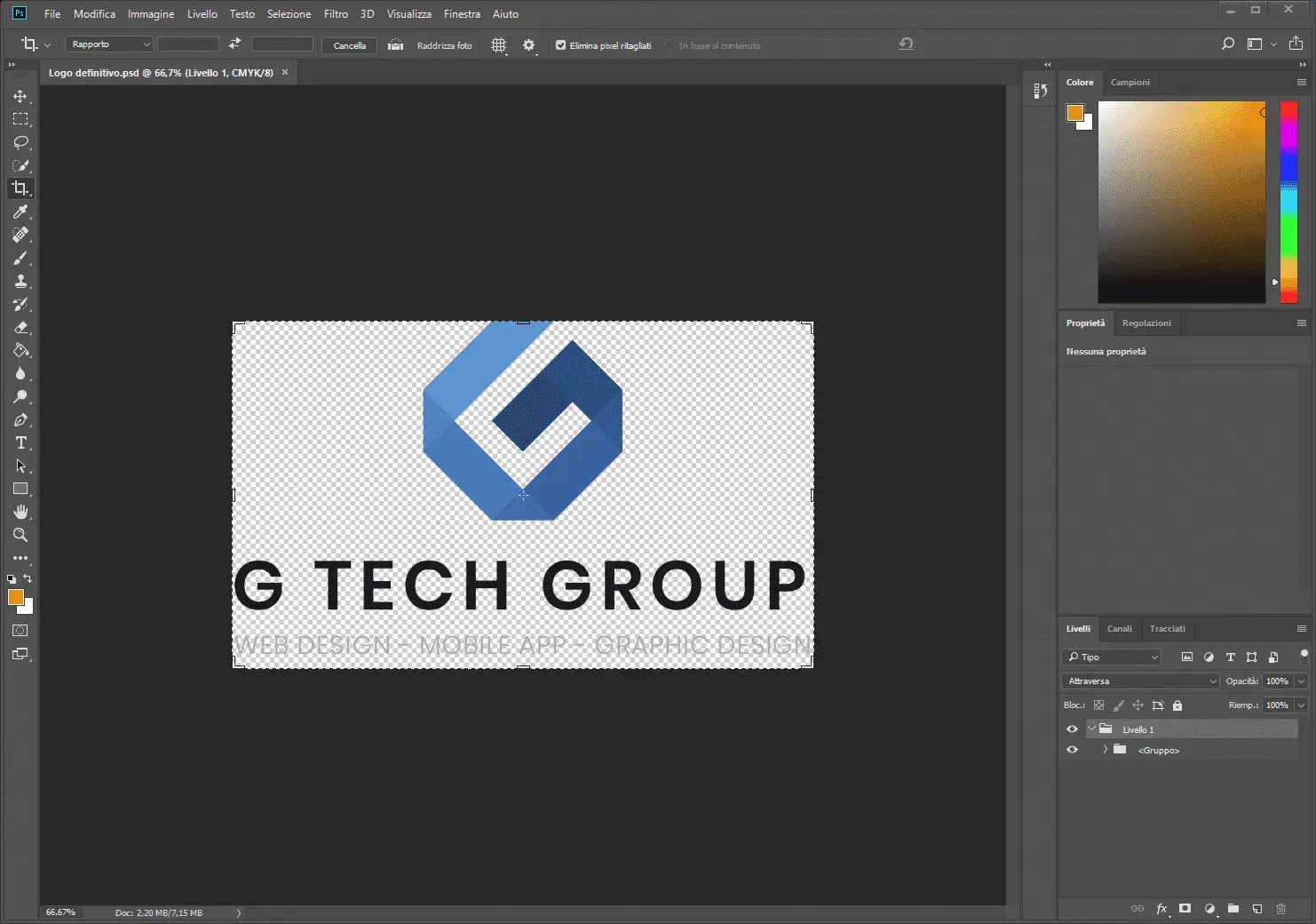The image size is (1316, 924).
Task: Reset the crop box with undo arrow
Action: coord(906,44)
